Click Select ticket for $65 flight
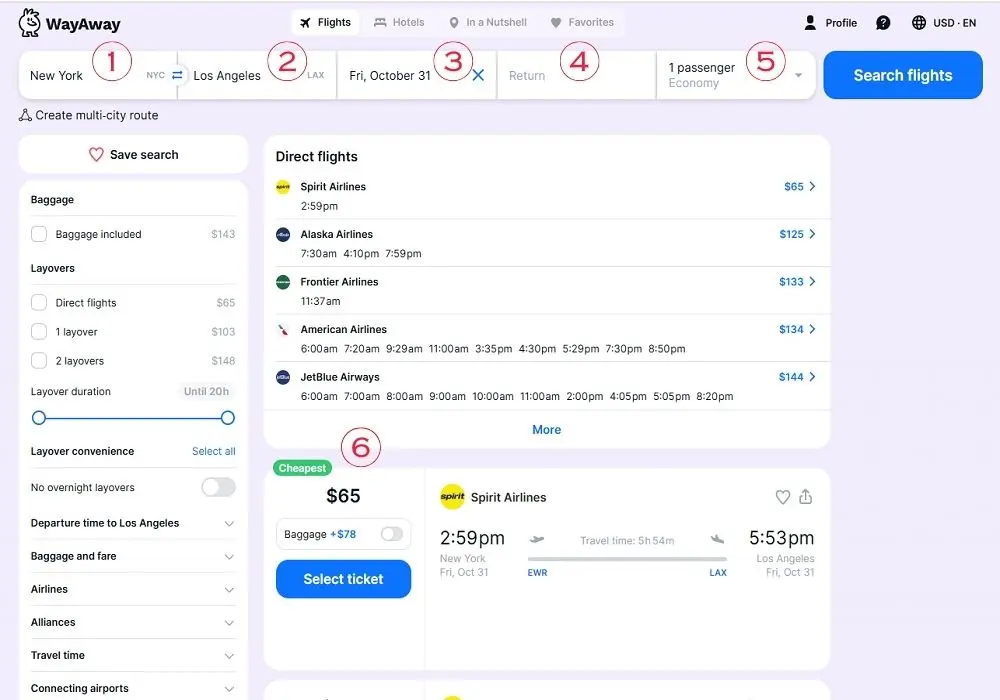Image resolution: width=1000 pixels, height=700 pixels. [343, 579]
